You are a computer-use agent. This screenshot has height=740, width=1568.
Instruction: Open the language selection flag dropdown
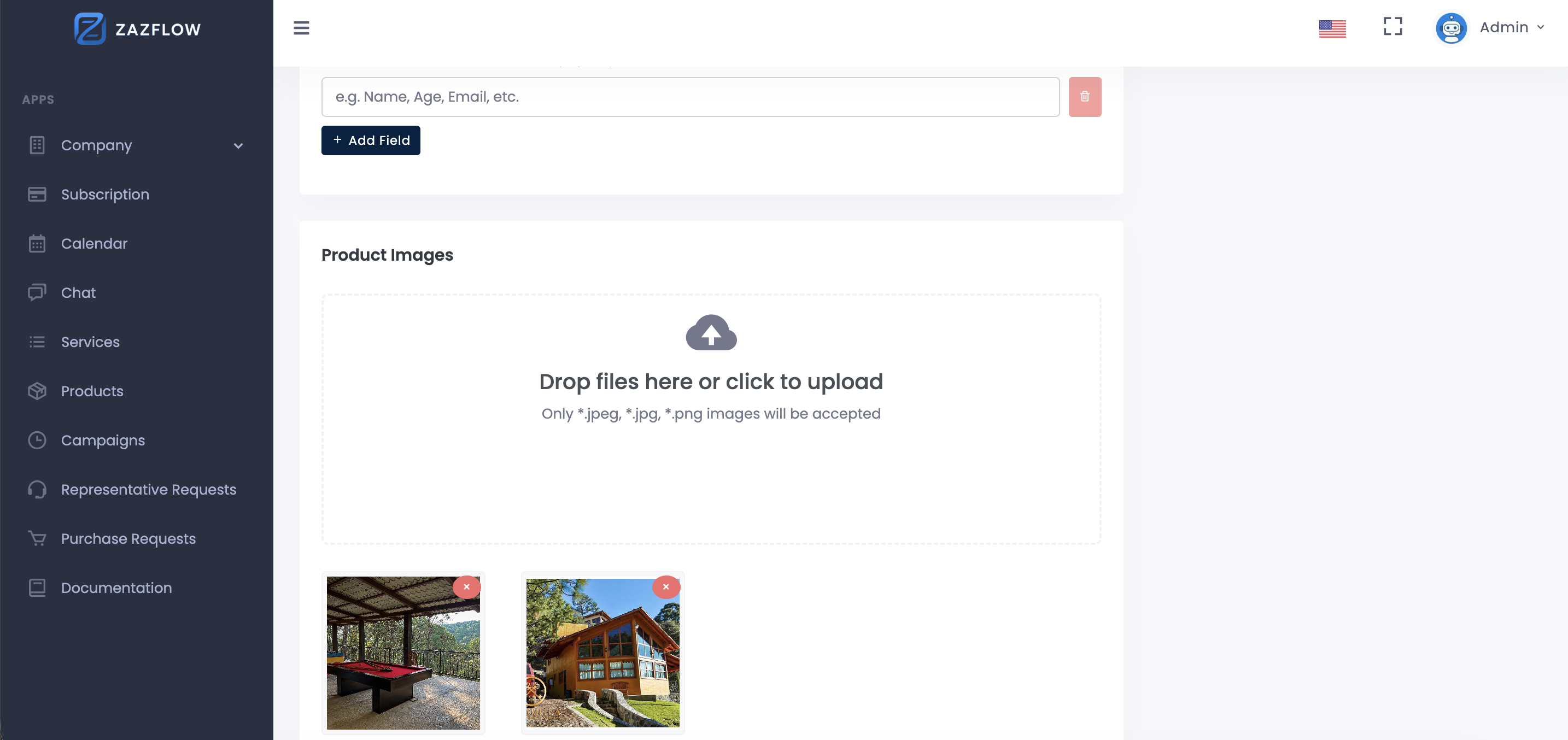pos(1332,27)
